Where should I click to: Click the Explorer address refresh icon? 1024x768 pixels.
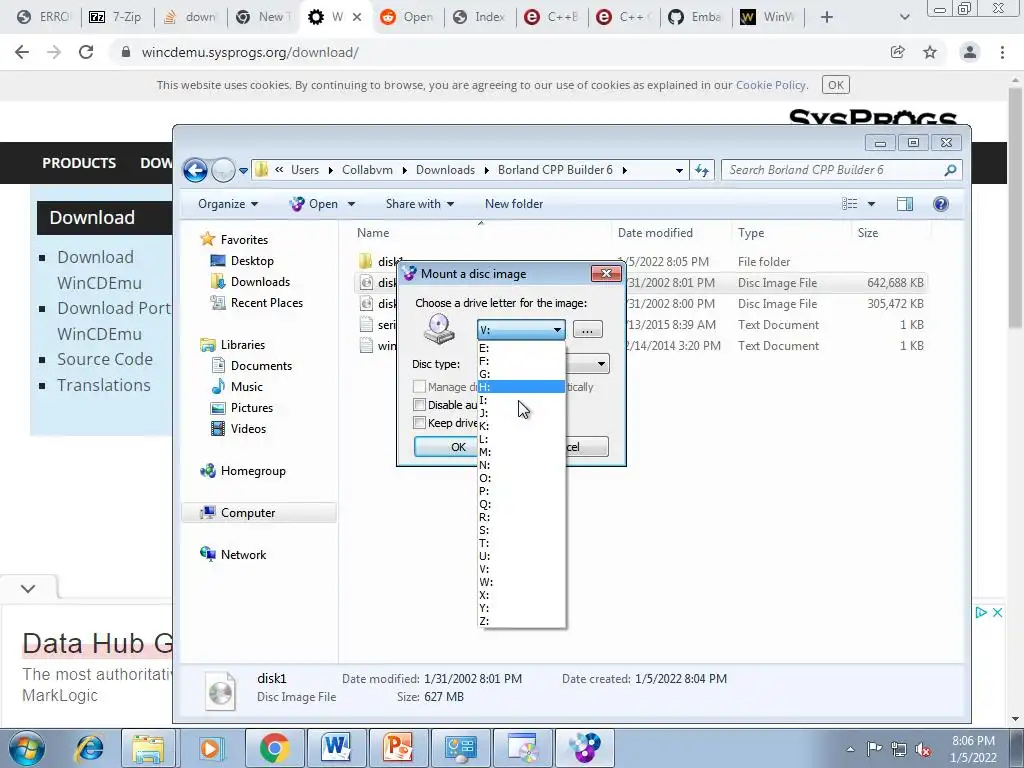(x=702, y=170)
